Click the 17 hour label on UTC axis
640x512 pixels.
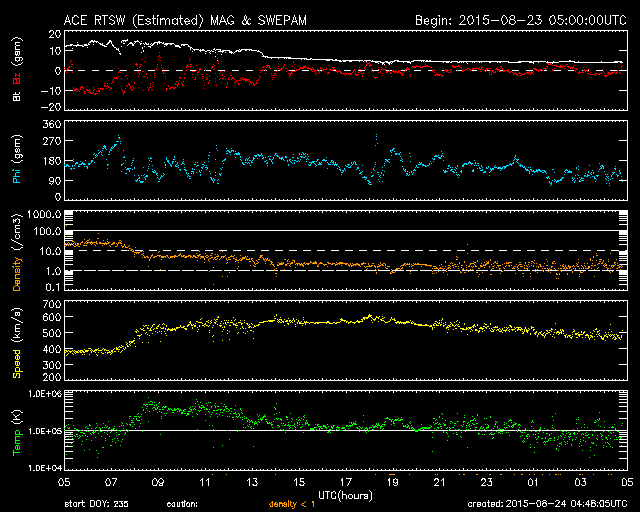point(346,482)
